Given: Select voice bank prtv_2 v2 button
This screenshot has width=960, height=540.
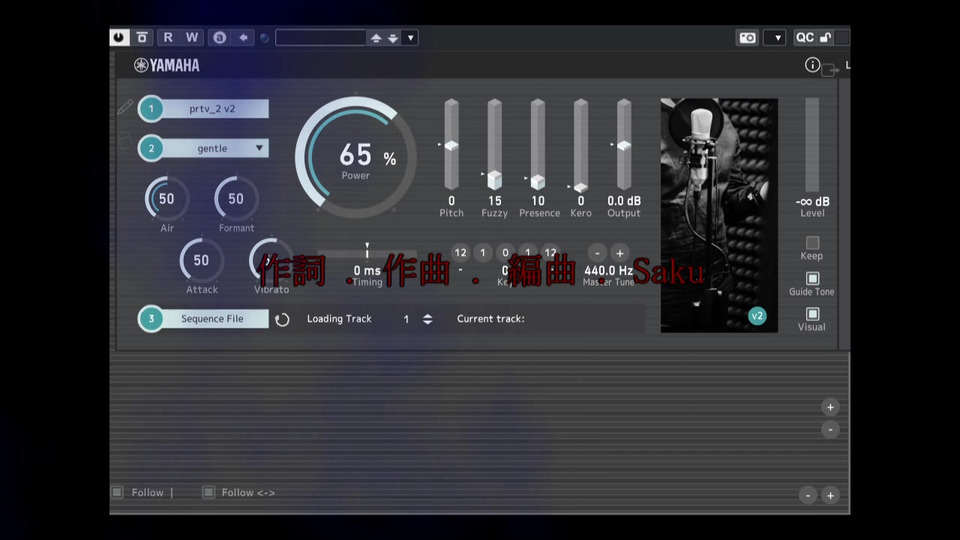Looking at the screenshot, I should point(212,109).
